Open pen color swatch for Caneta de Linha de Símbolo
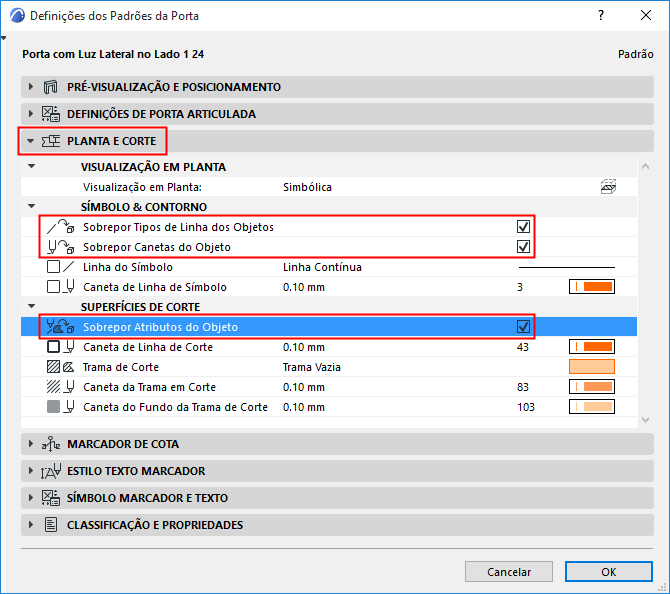The height and width of the screenshot is (594, 670). (x=592, y=287)
